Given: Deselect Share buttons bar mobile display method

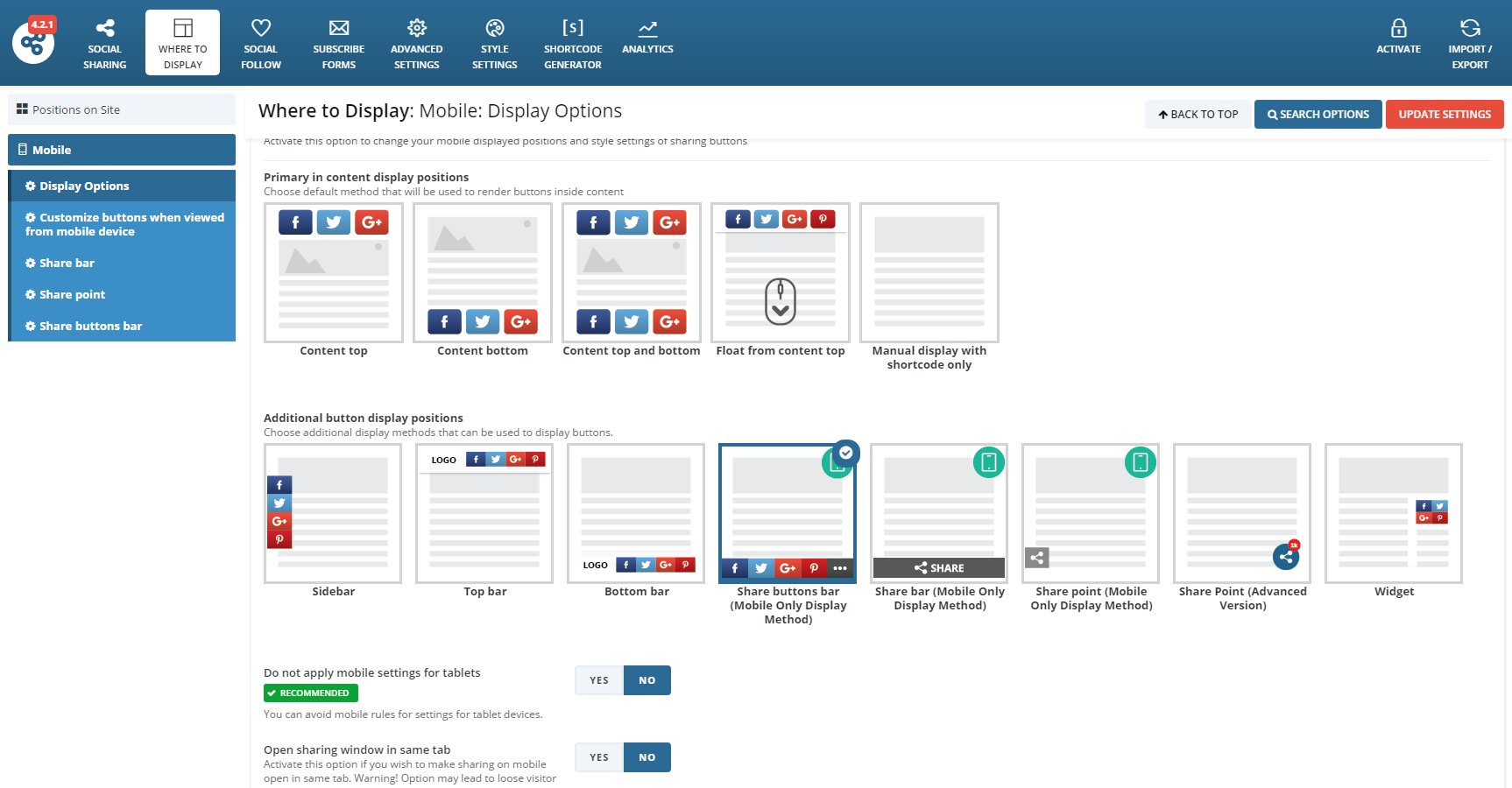Looking at the screenshot, I should tap(788, 514).
